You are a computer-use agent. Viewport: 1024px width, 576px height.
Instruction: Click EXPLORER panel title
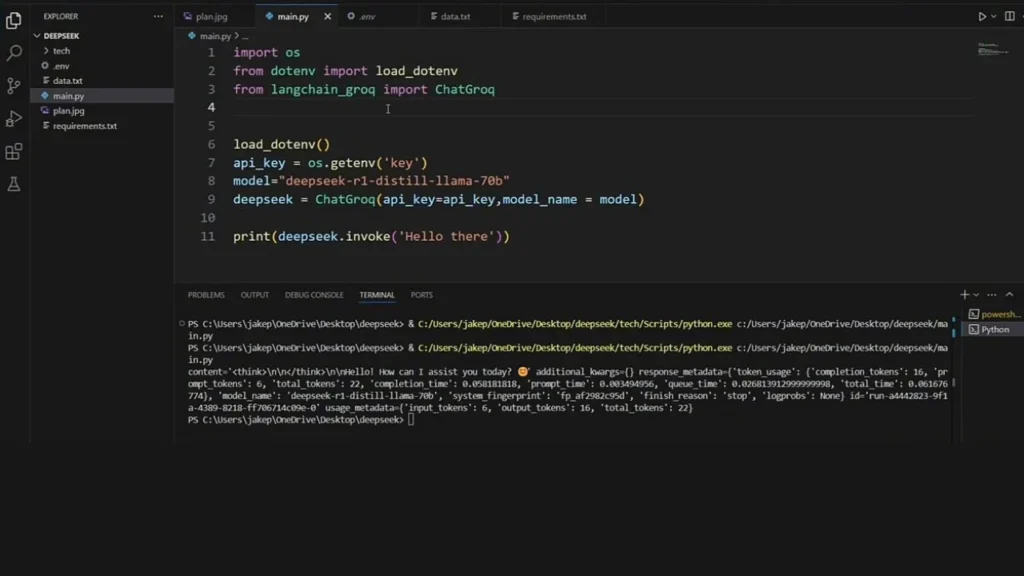[x=61, y=16]
